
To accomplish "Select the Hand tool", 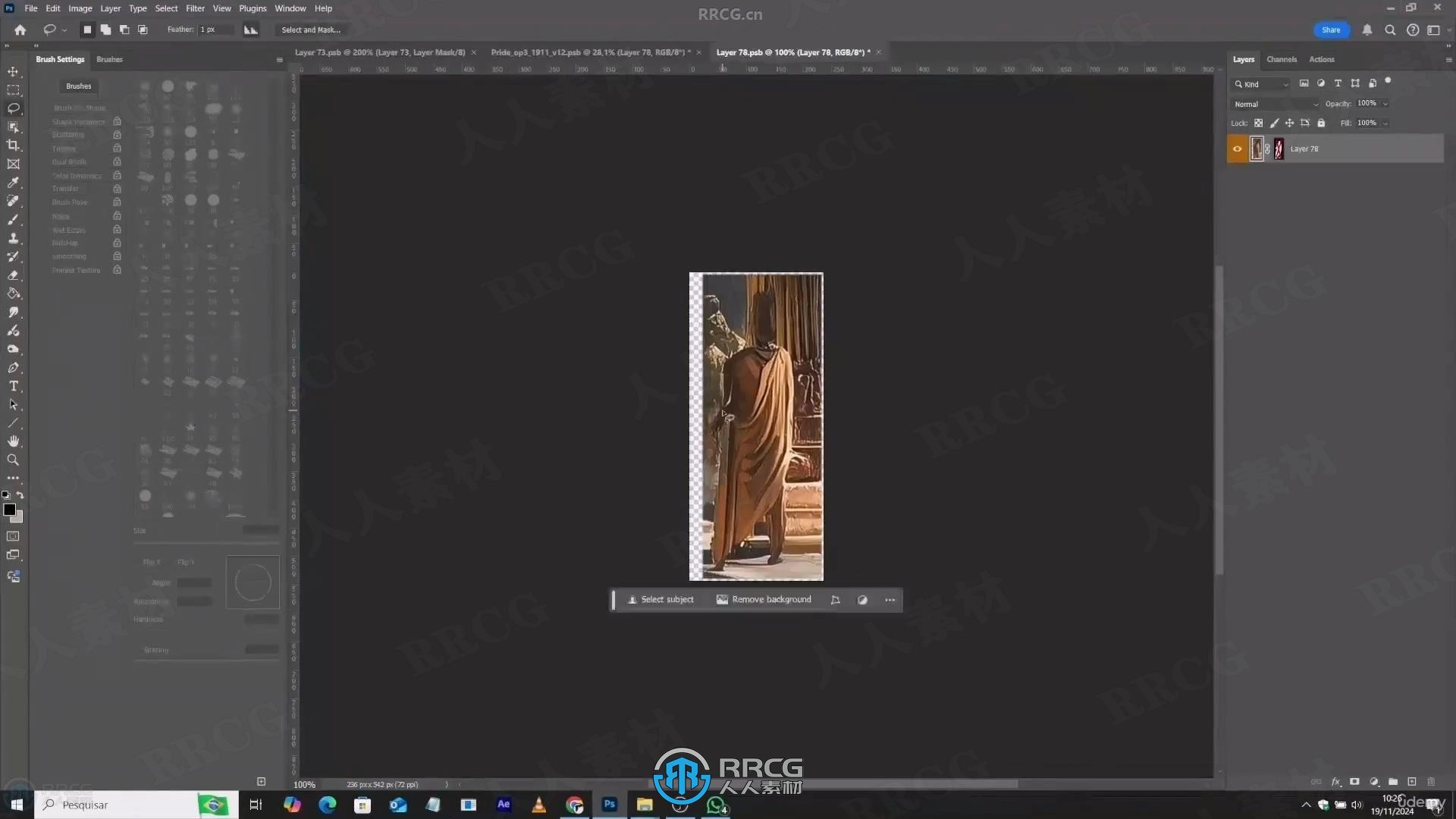I will pyautogui.click(x=13, y=441).
